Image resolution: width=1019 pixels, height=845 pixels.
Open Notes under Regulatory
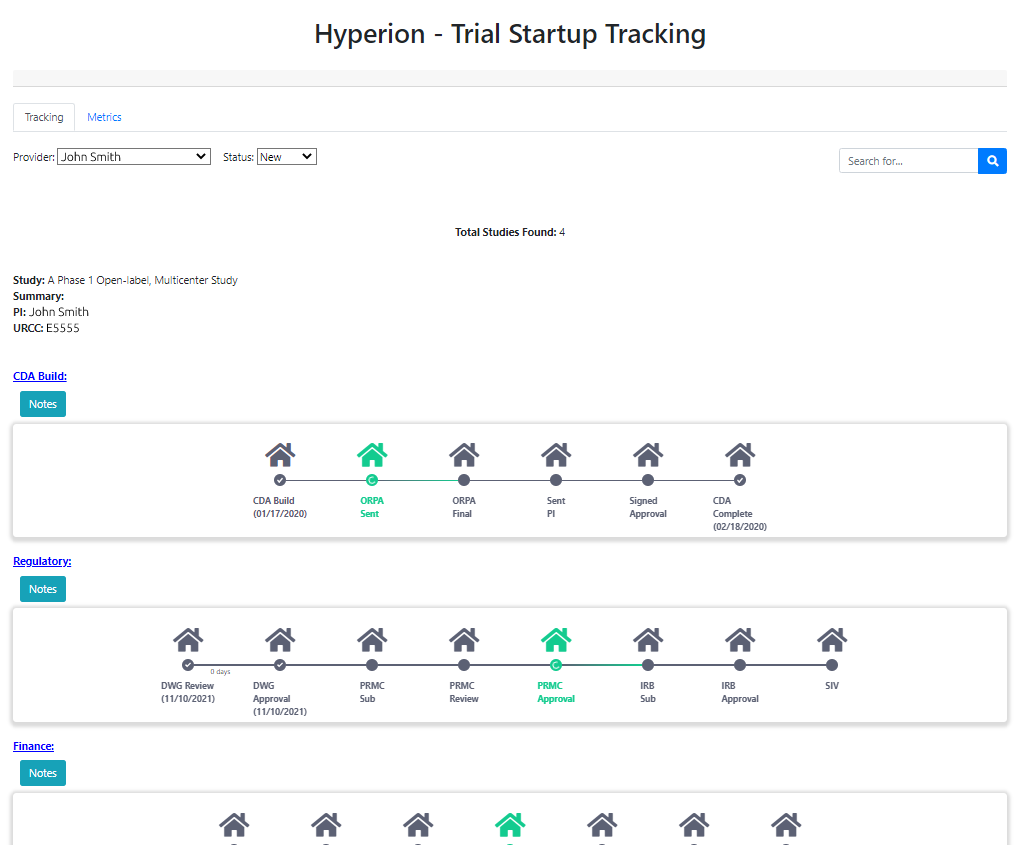coord(43,589)
